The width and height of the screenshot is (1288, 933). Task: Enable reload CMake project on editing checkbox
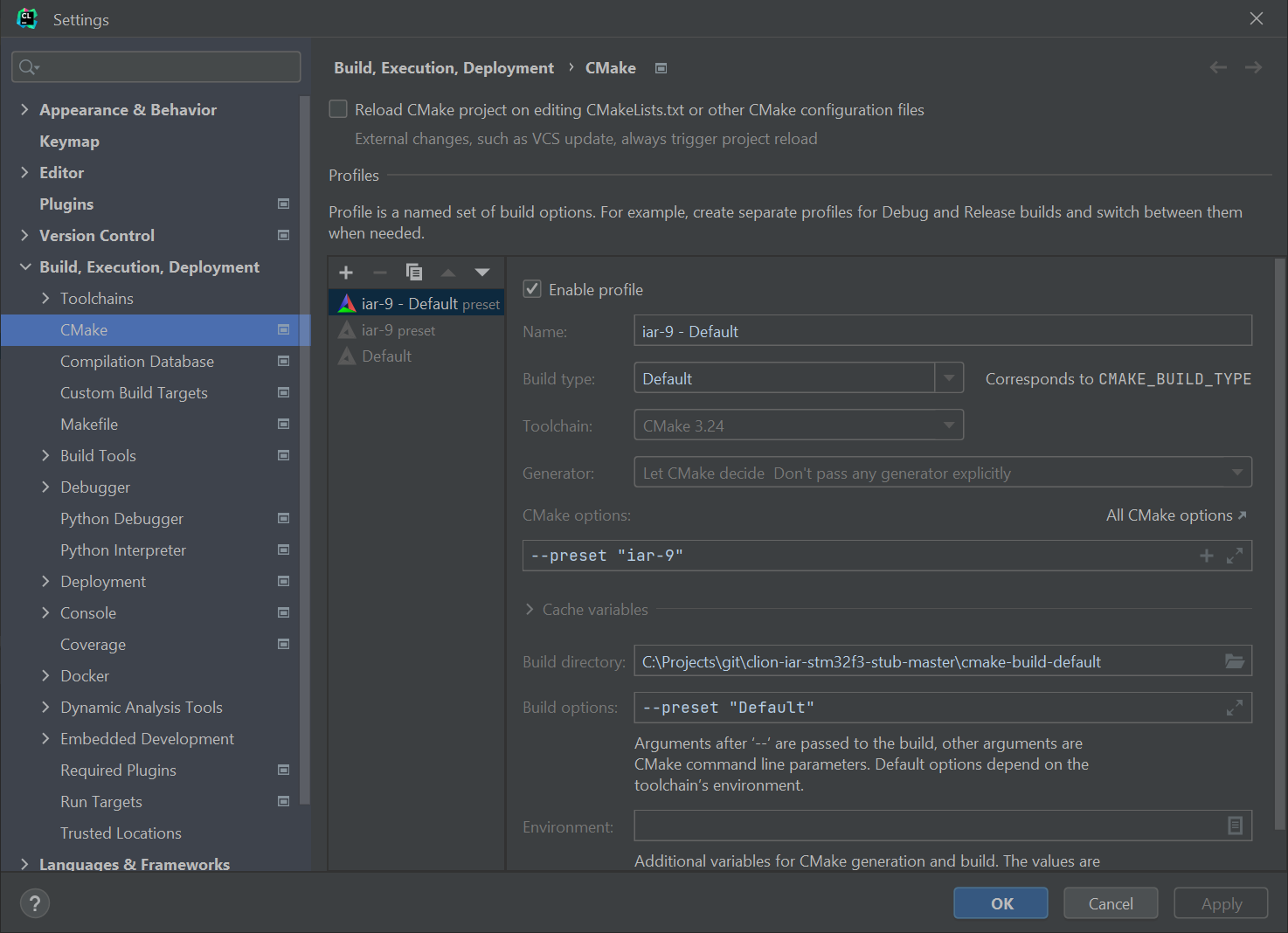tap(338, 109)
